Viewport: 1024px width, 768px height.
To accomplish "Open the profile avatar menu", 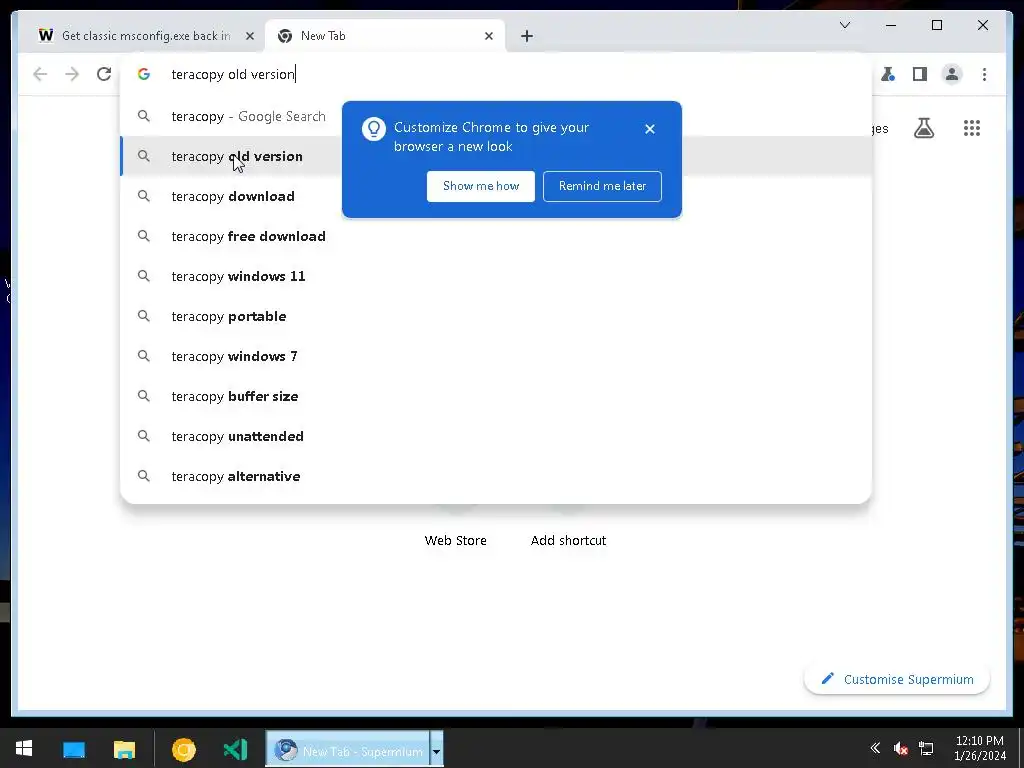I will point(952,74).
